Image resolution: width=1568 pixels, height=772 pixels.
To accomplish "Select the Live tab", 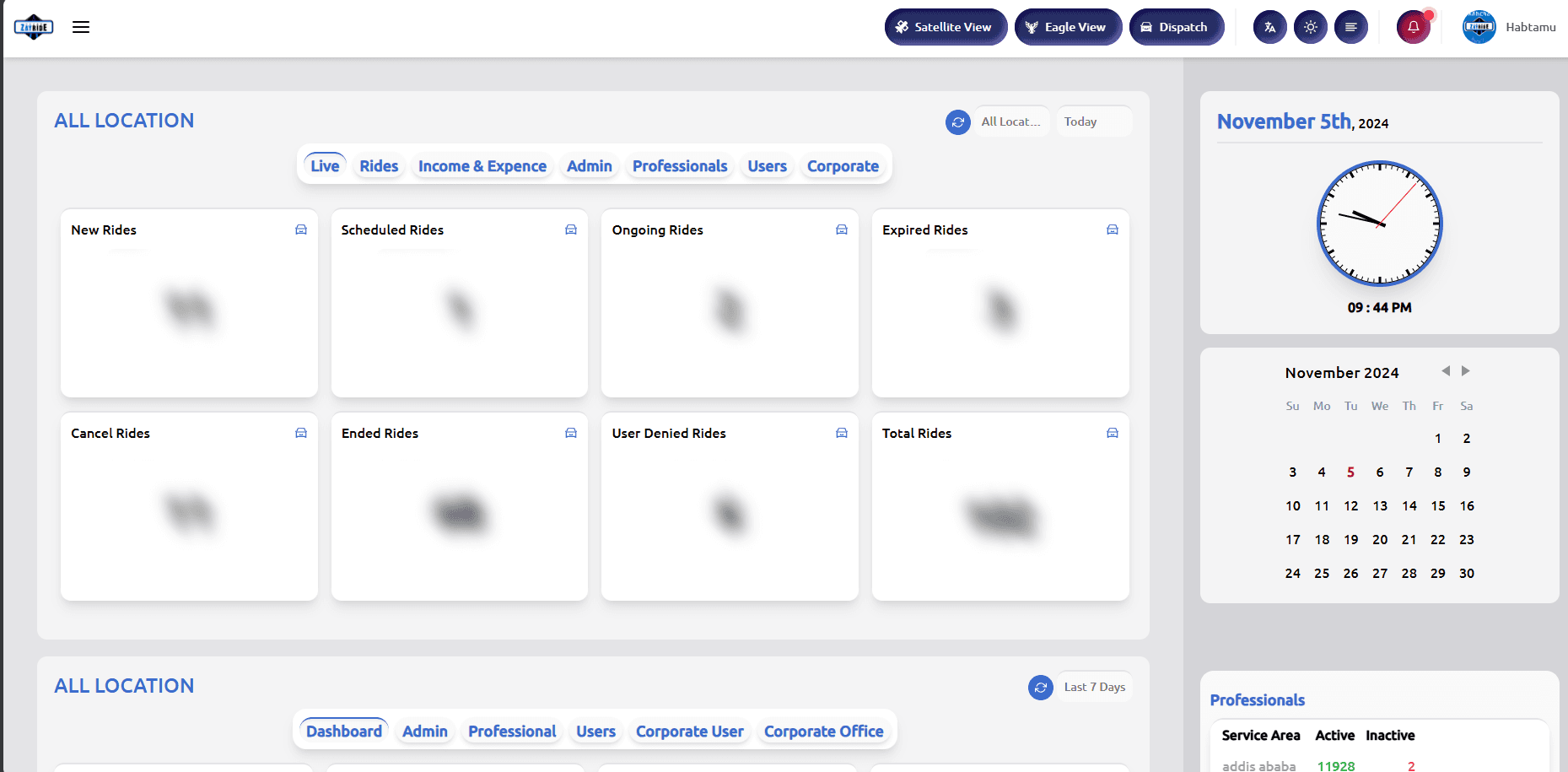I will [x=325, y=166].
